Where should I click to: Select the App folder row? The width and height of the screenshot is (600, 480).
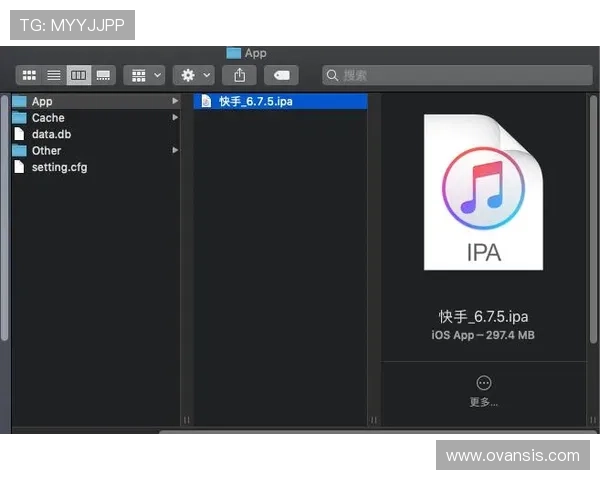tap(96, 101)
